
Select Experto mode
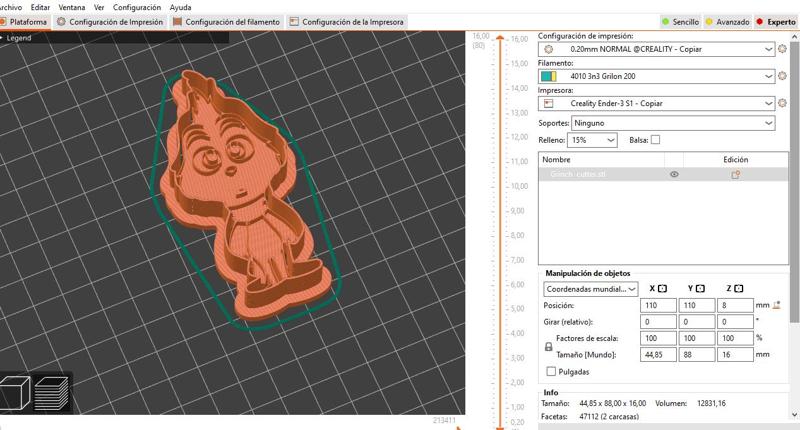point(776,22)
